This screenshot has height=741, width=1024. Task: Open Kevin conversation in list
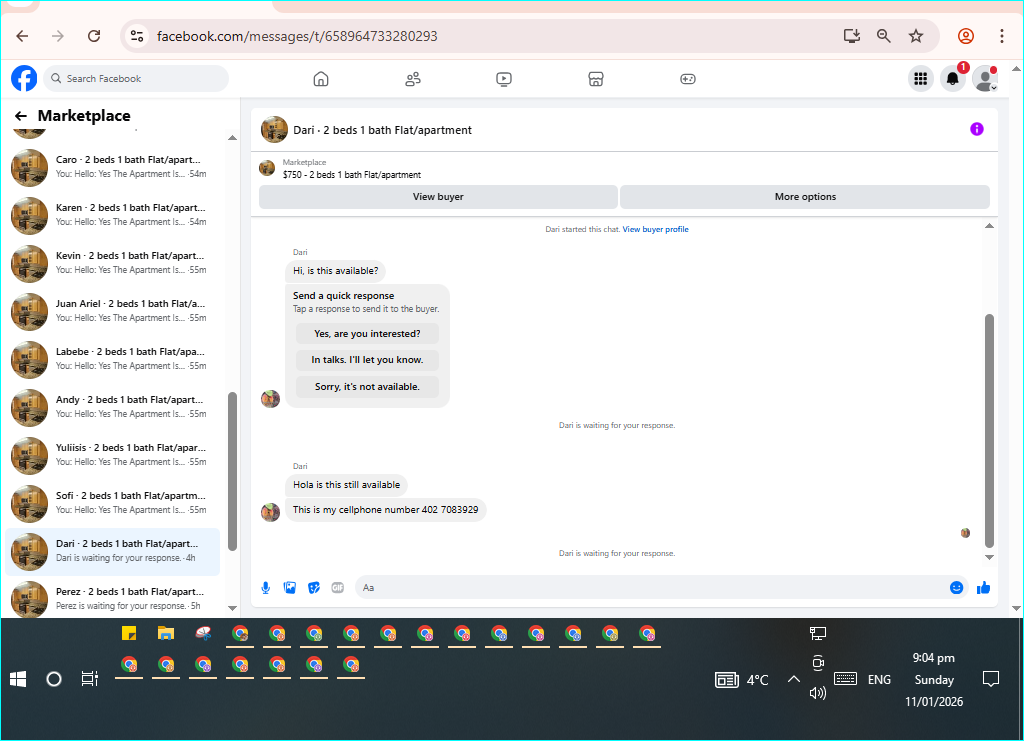click(112, 263)
